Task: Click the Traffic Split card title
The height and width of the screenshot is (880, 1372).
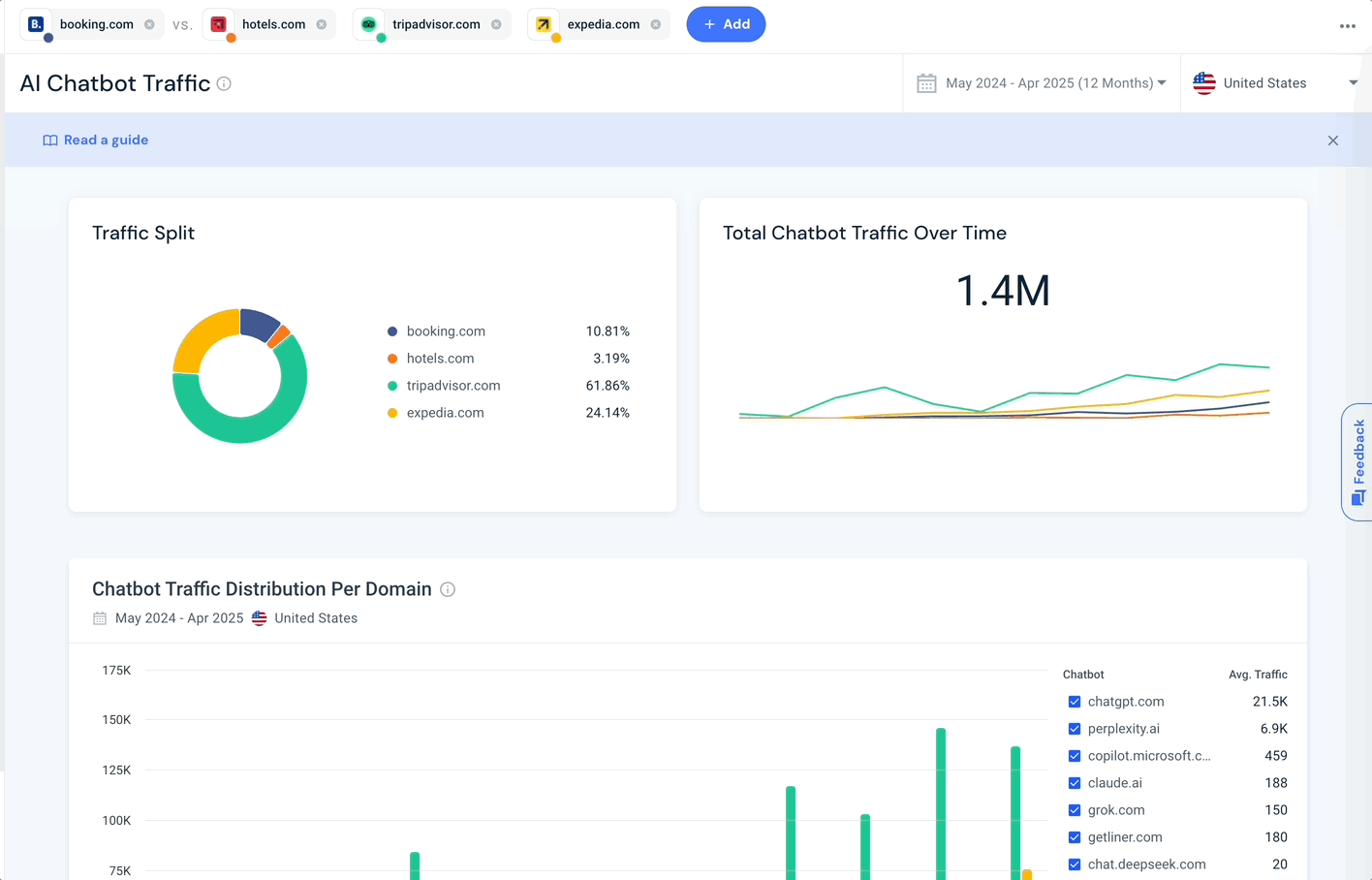Action: click(x=143, y=233)
